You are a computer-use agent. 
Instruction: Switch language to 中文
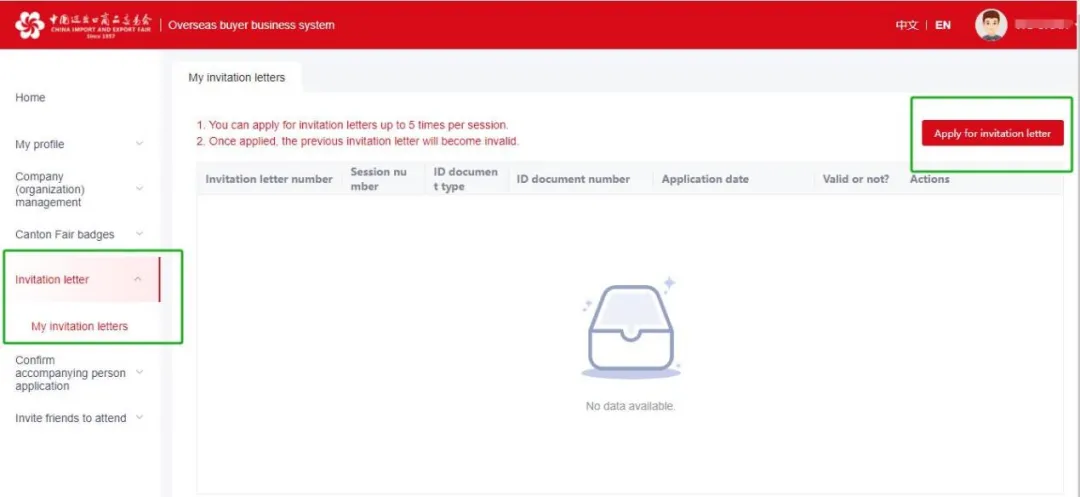[906, 25]
